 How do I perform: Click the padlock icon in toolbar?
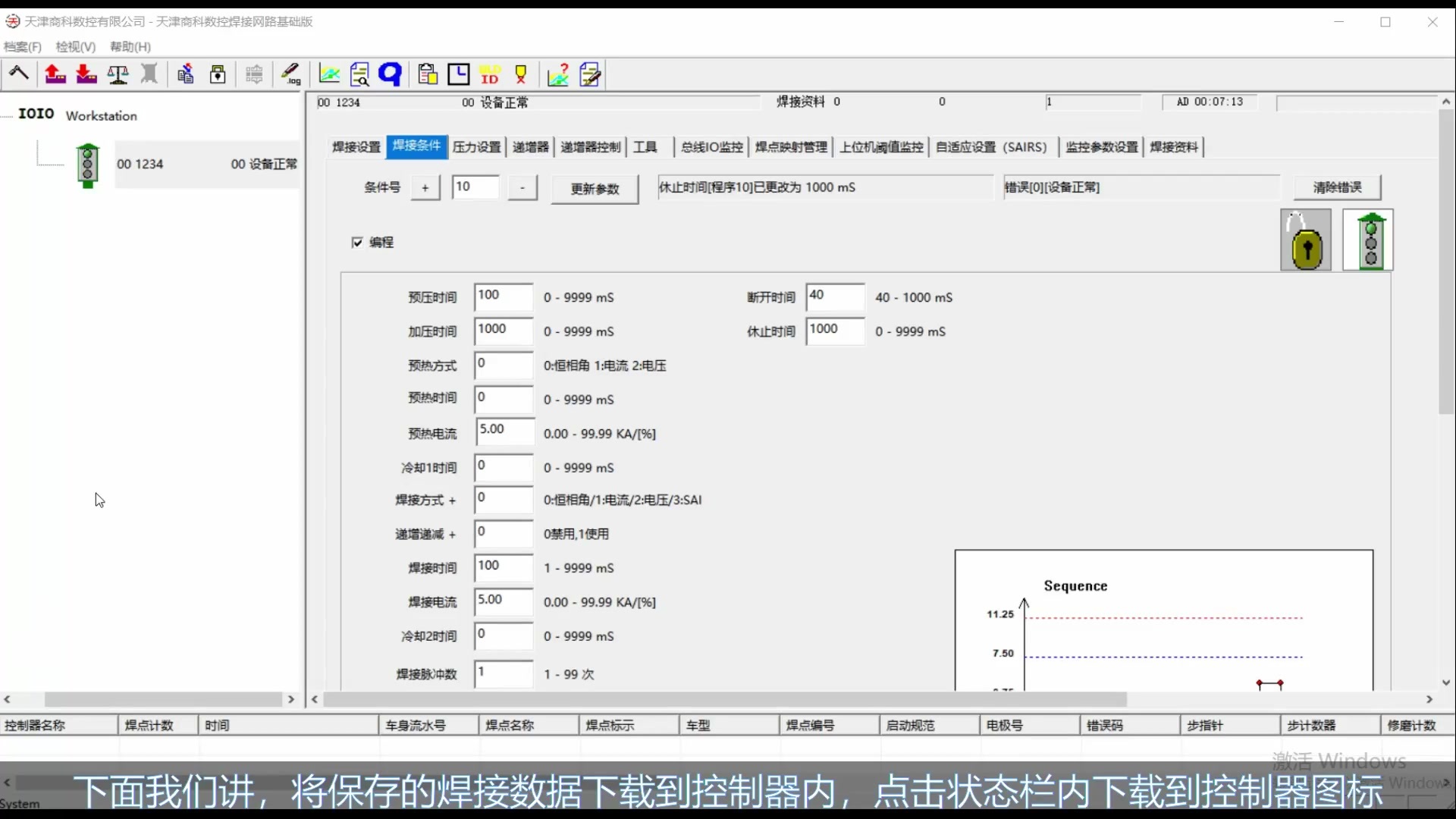(x=218, y=74)
